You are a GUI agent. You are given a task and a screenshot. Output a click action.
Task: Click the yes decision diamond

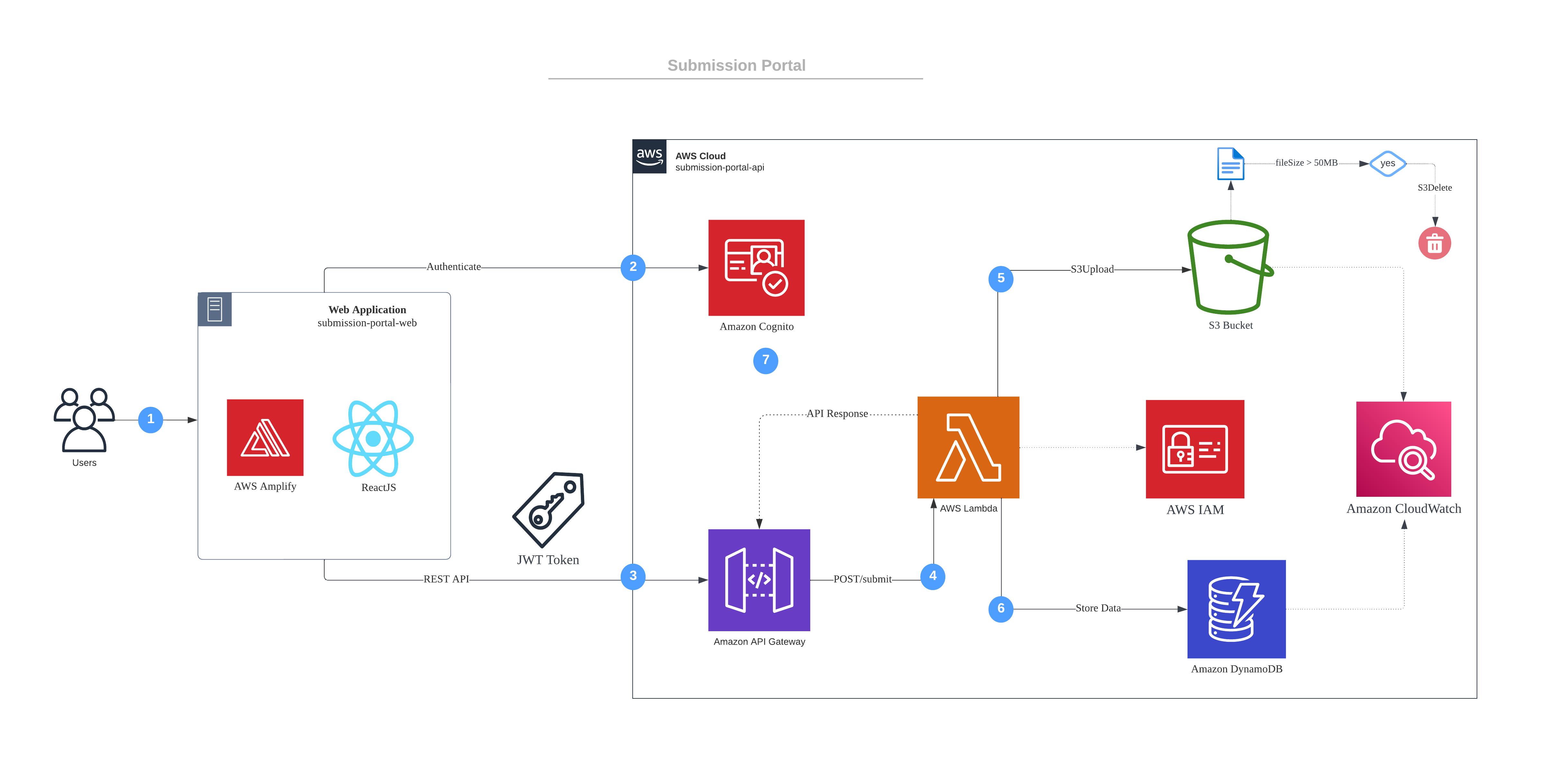[1387, 164]
